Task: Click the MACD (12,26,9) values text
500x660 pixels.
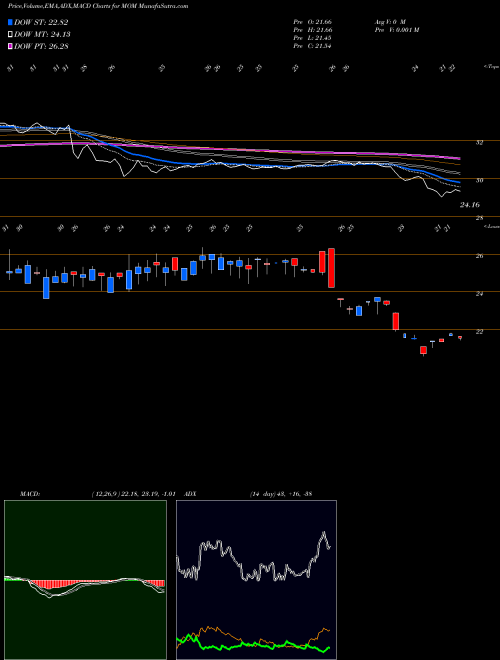Action: 133,494
